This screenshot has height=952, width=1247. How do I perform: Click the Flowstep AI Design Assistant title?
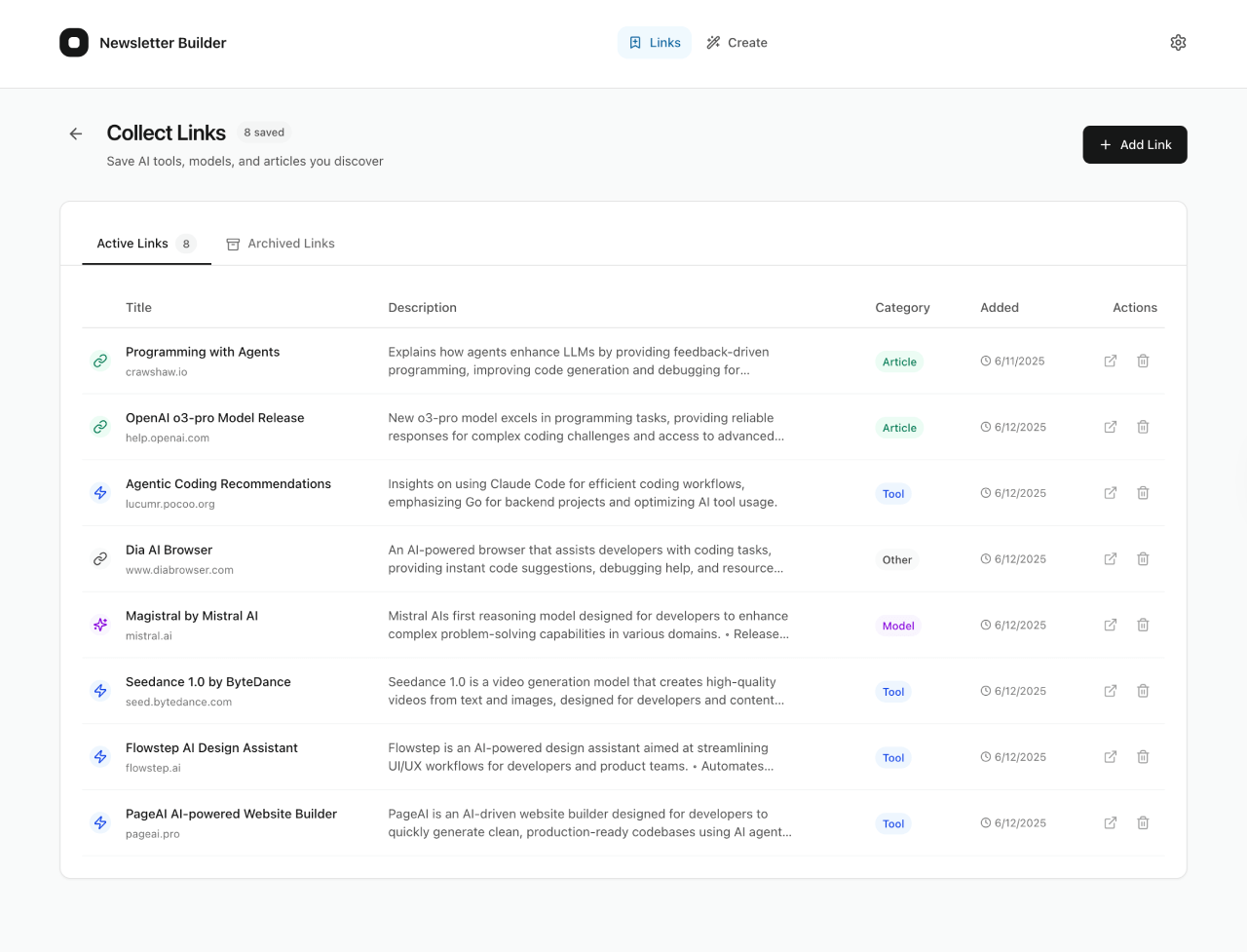pos(211,748)
